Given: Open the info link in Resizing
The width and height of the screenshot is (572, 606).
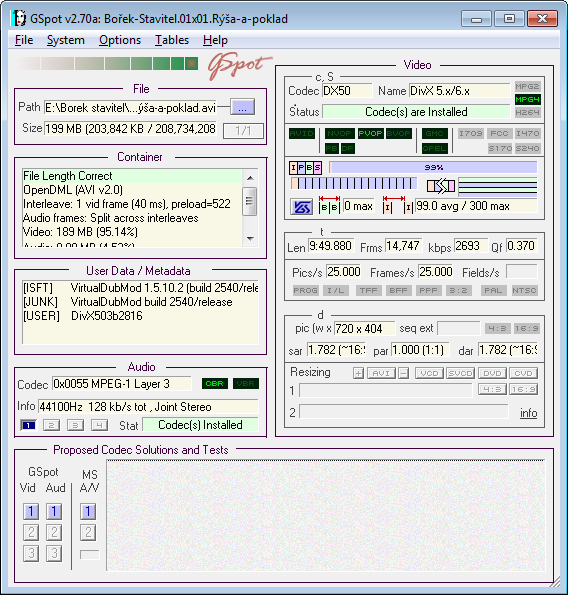Looking at the screenshot, I should 528,413.
